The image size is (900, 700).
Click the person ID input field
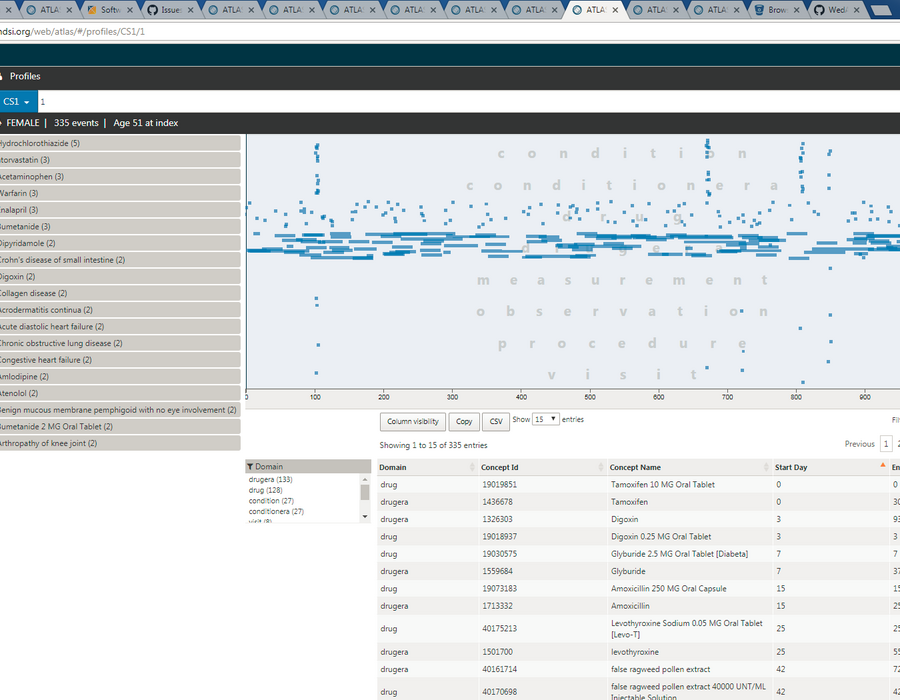pos(468,102)
